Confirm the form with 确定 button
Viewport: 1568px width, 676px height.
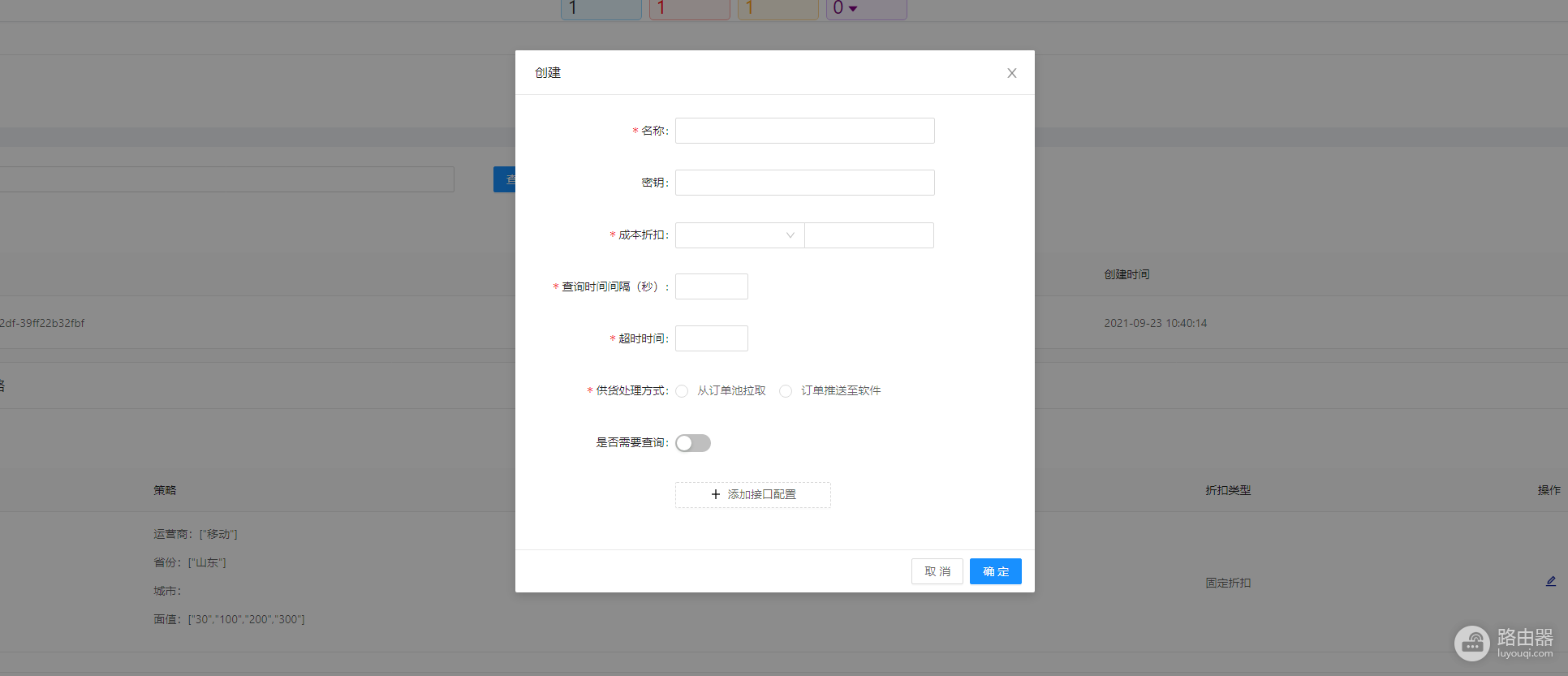(x=995, y=571)
